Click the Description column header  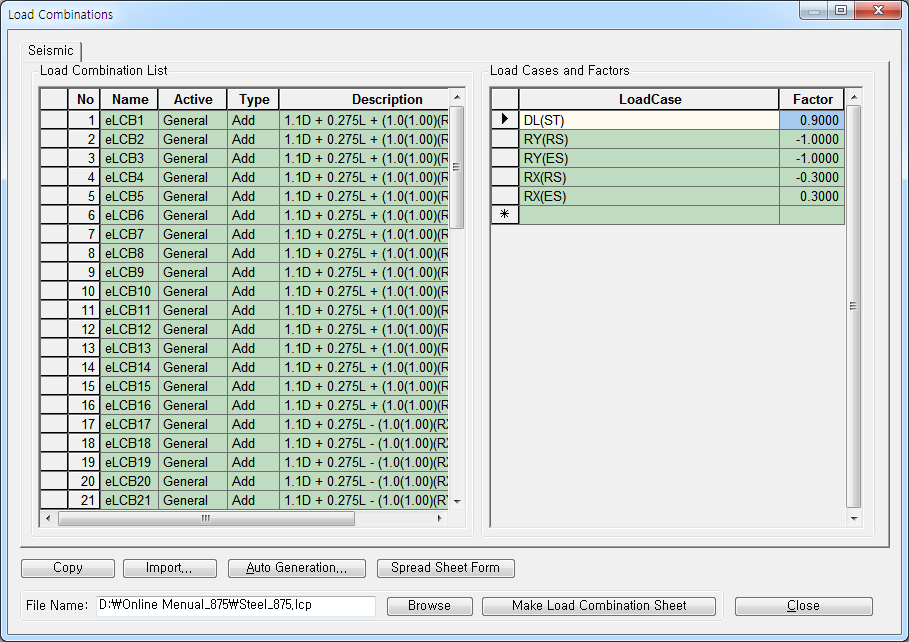(364, 99)
